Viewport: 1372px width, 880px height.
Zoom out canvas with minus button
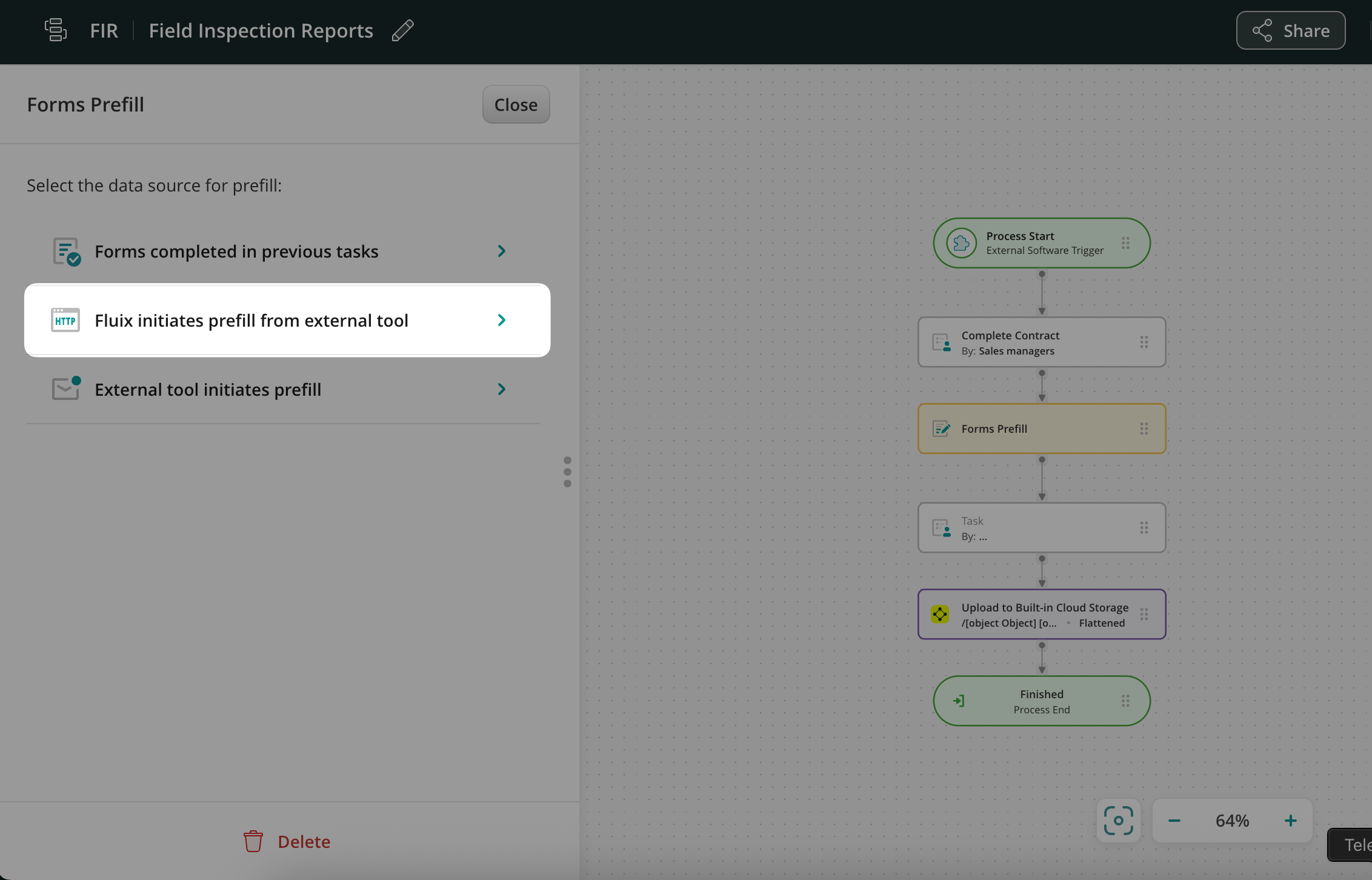[1174, 821]
